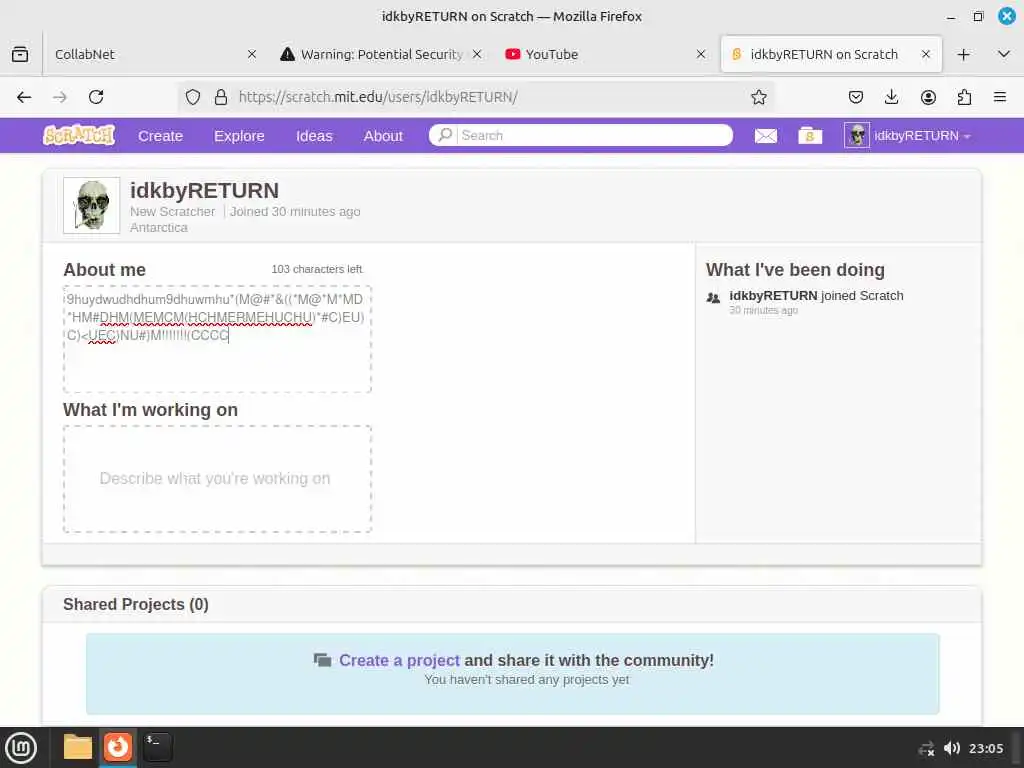
Task: Open the Ideas page
Action: tap(314, 136)
